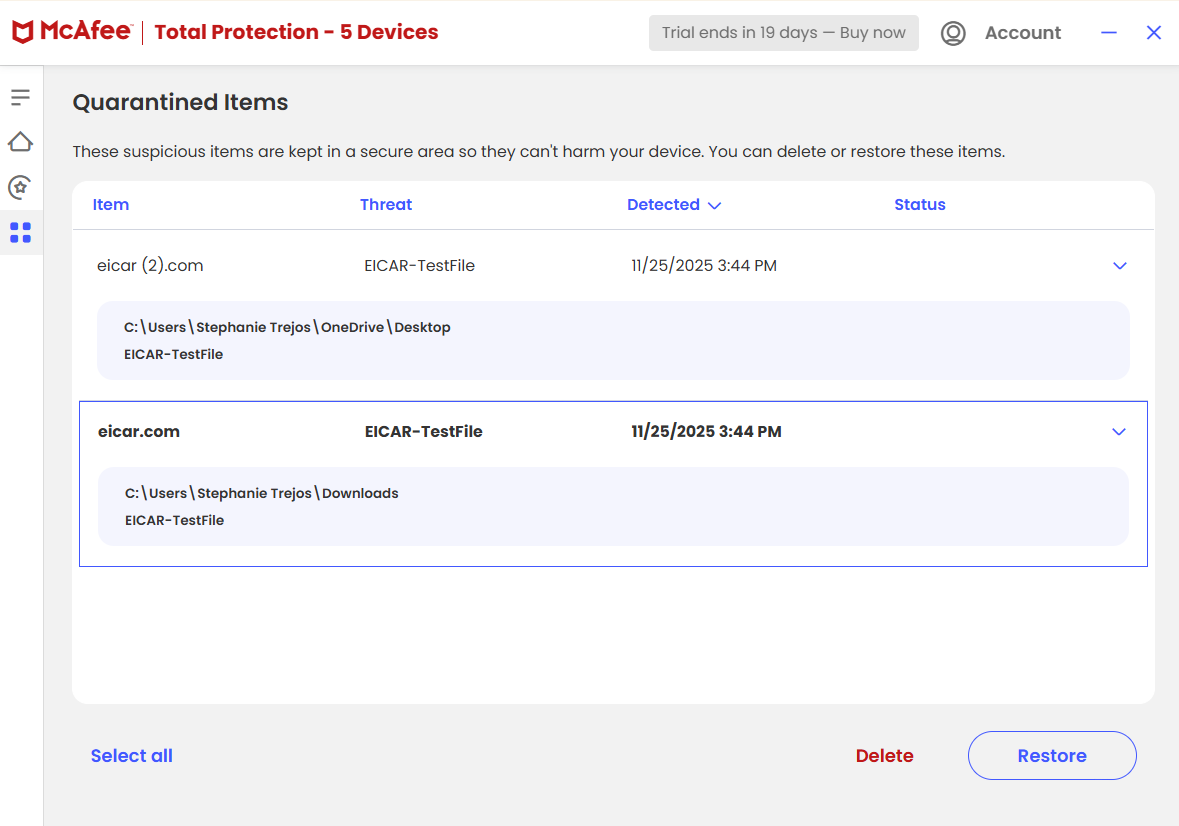Viewport: 1179px width, 826px height.
Task: Close the McAfee window
Action: click(1154, 32)
